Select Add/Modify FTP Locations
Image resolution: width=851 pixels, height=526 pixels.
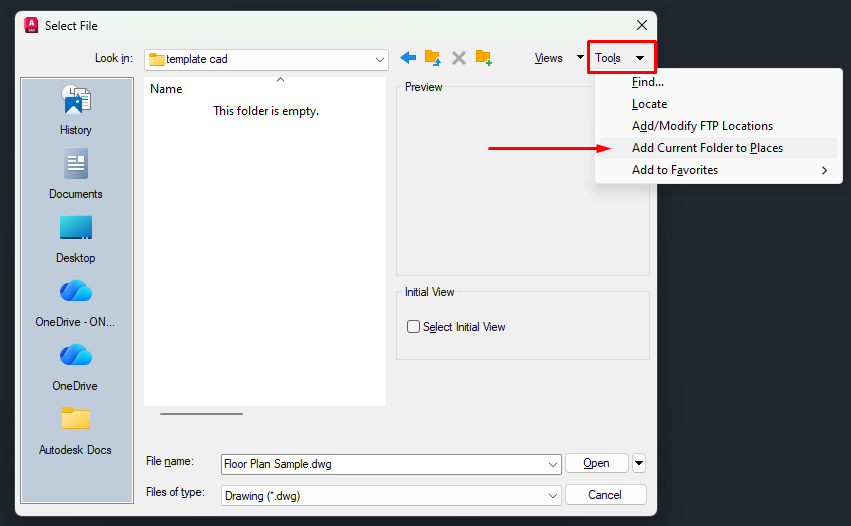(x=719, y=125)
